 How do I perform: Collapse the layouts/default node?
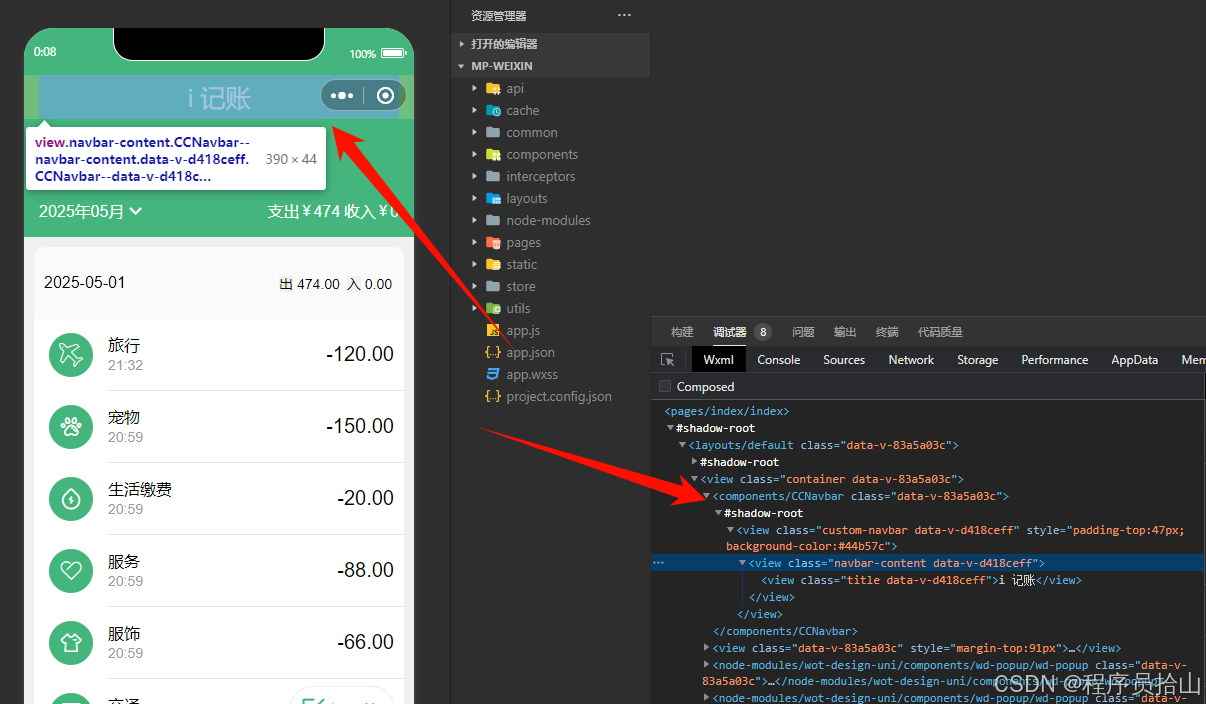pos(683,445)
